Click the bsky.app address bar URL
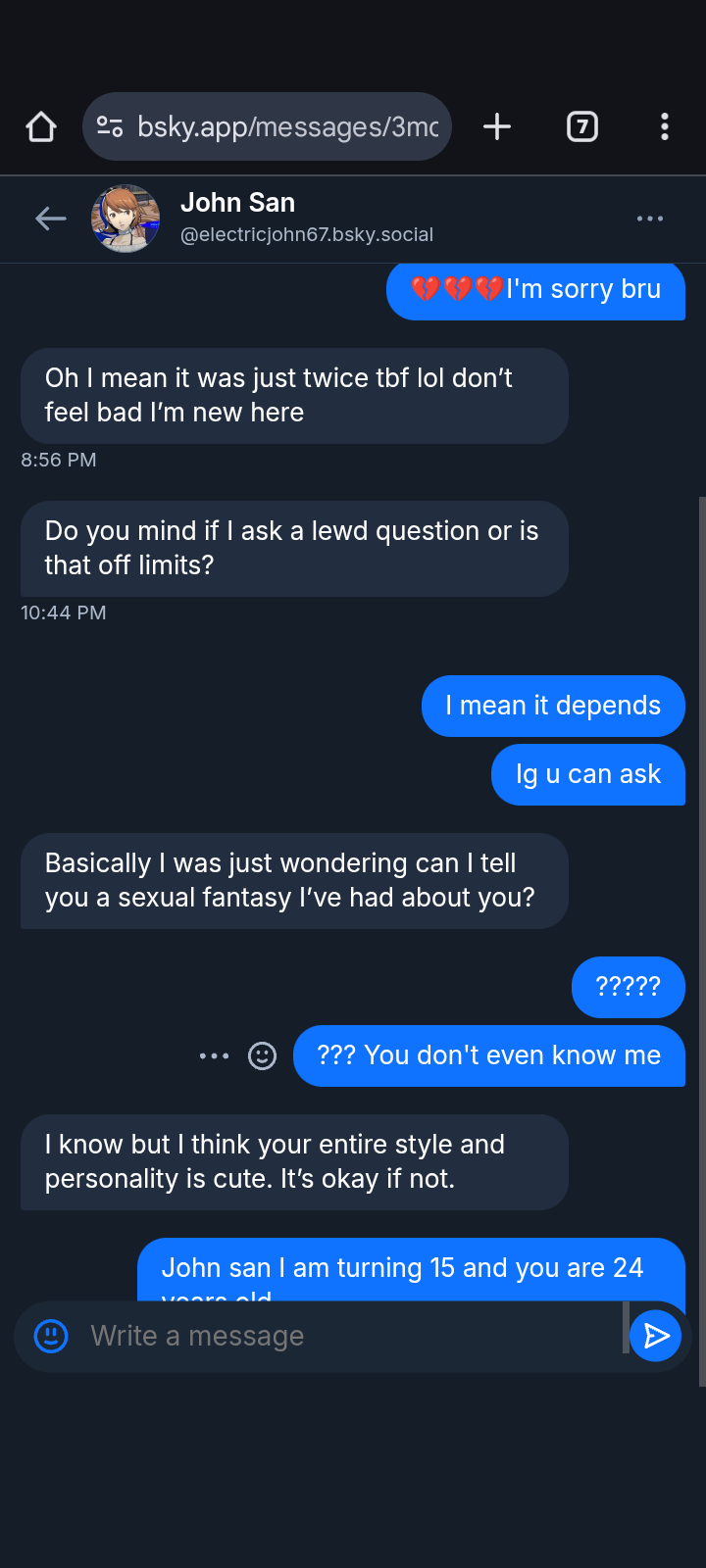The image size is (706, 1568). (x=287, y=126)
